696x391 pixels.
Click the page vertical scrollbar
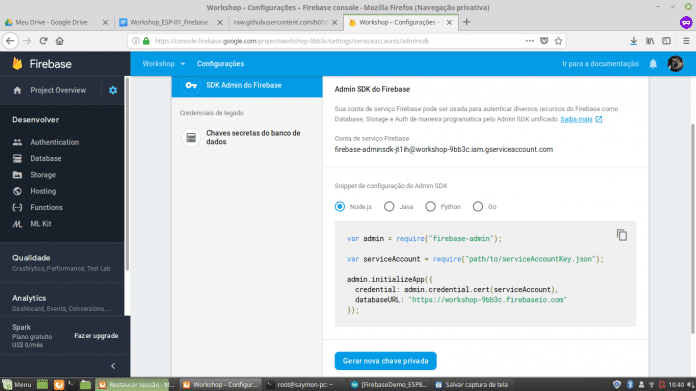coord(692,229)
